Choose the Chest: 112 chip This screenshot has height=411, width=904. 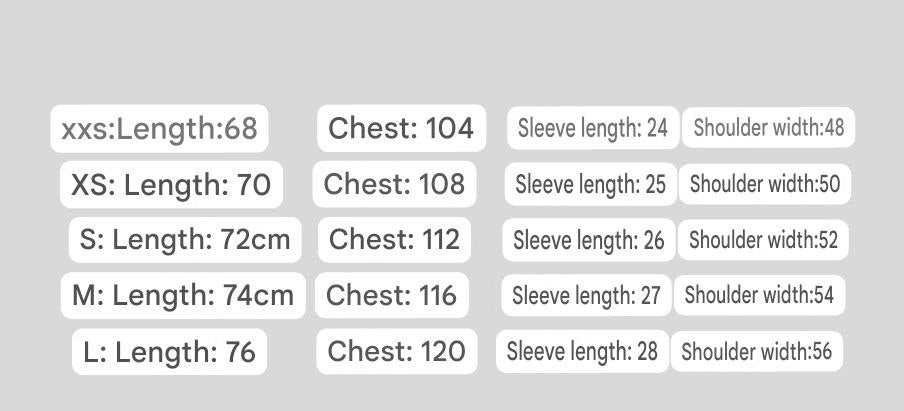tap(394, 240)
